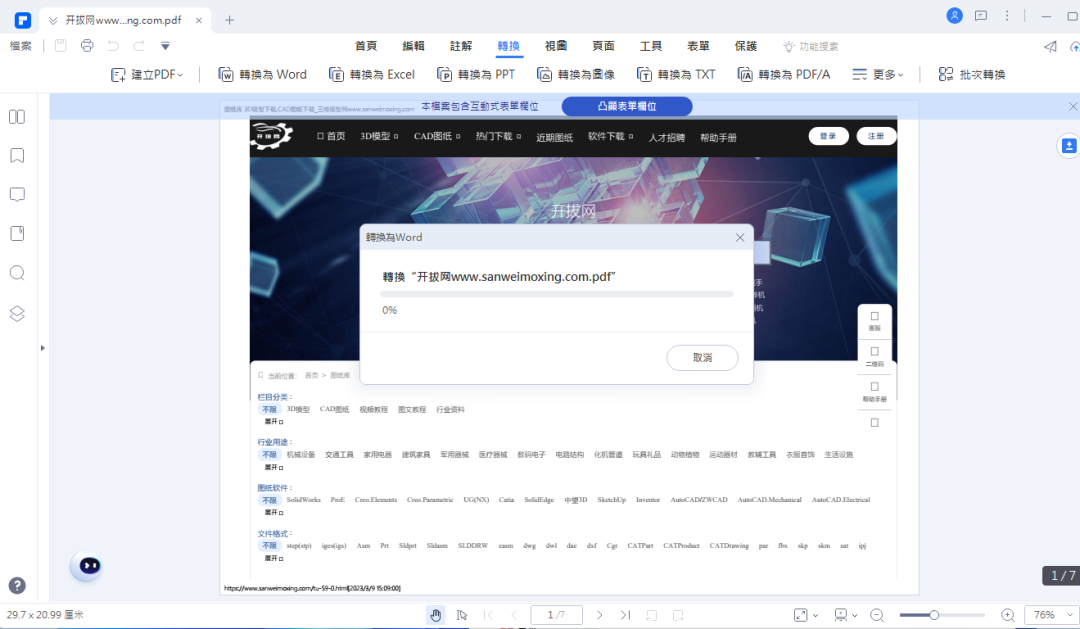The width and height of the screenshot is (1080, 629).
Task: Open the 保護 tab
Action: pos(746,46)
